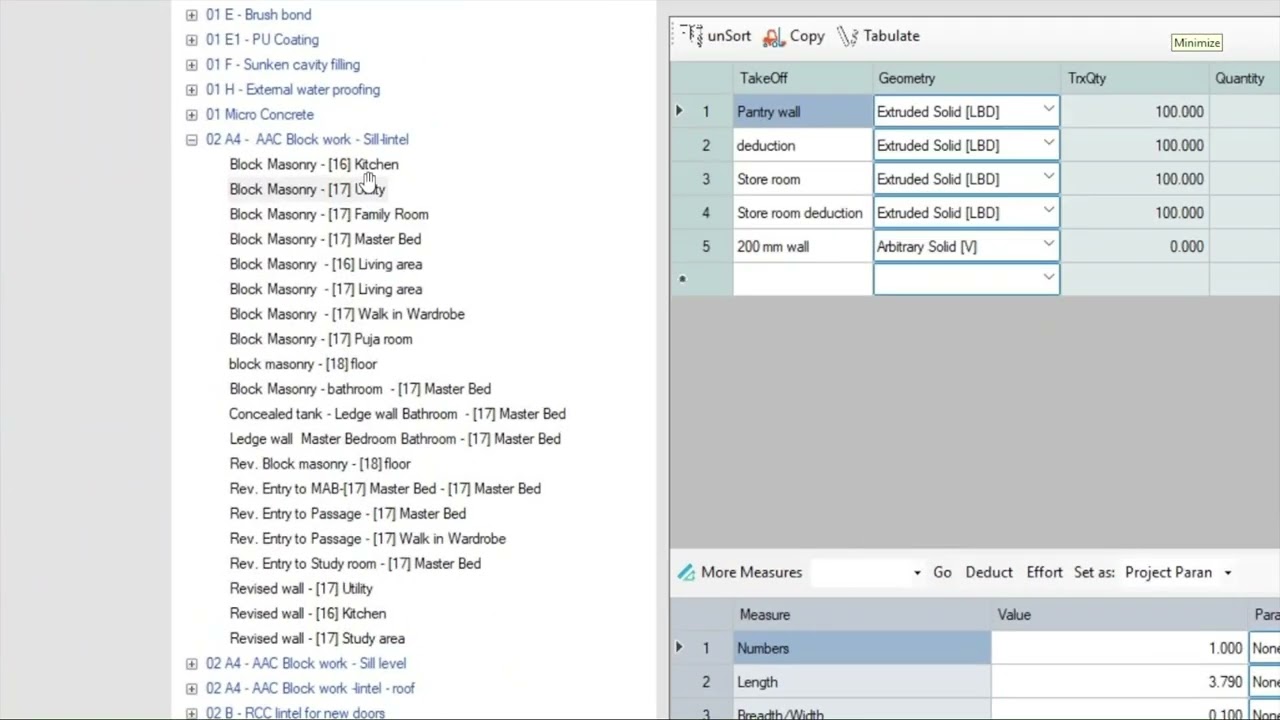Open Geometry dropdown in the new empty row
Image resolution: width=1280 pixels, height=720 pixels.
coord(1048,279)
